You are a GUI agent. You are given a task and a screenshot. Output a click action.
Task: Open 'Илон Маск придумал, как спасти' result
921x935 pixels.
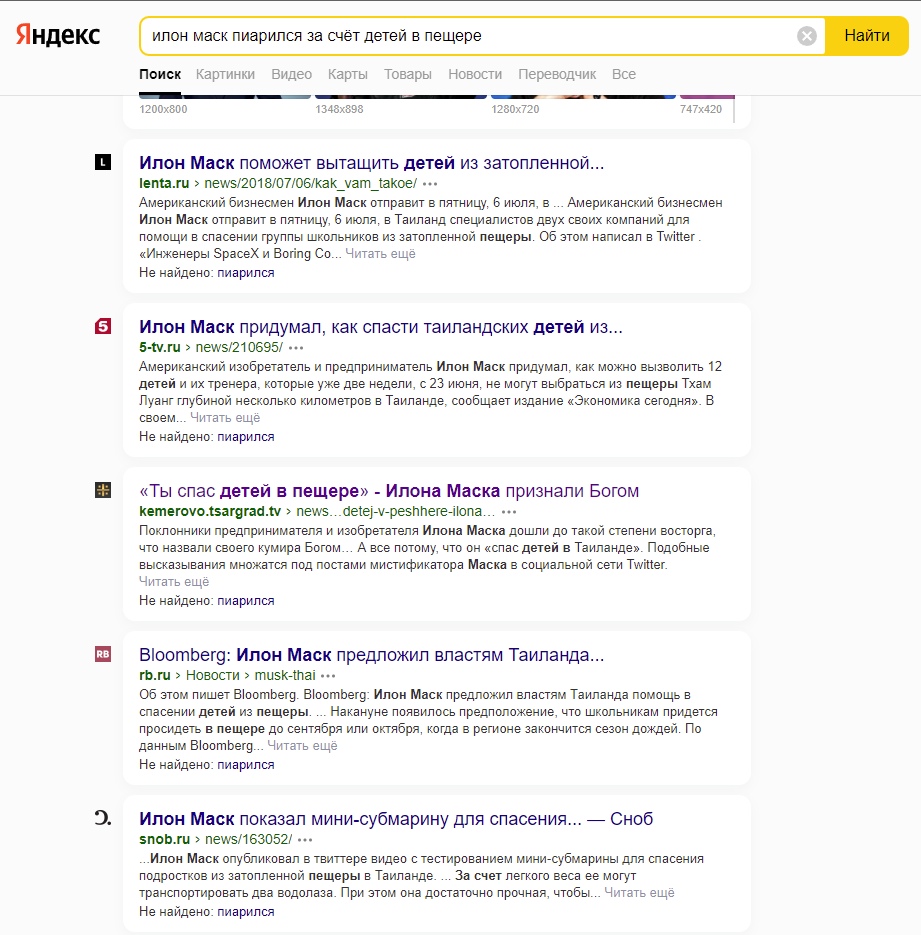tap(380, 327)
